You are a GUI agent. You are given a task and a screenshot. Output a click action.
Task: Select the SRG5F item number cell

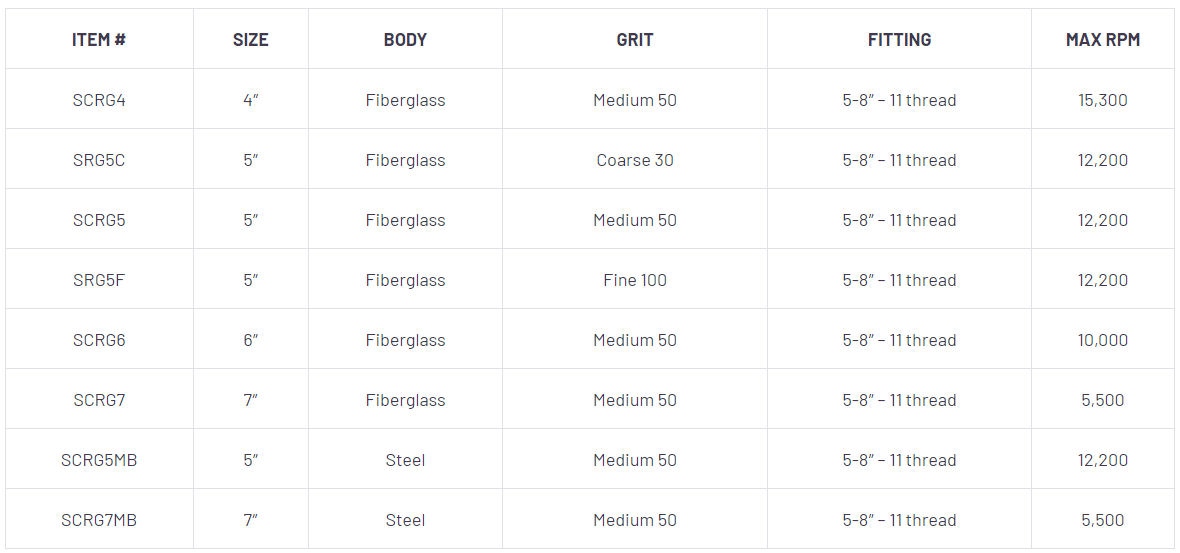[99, 280]
